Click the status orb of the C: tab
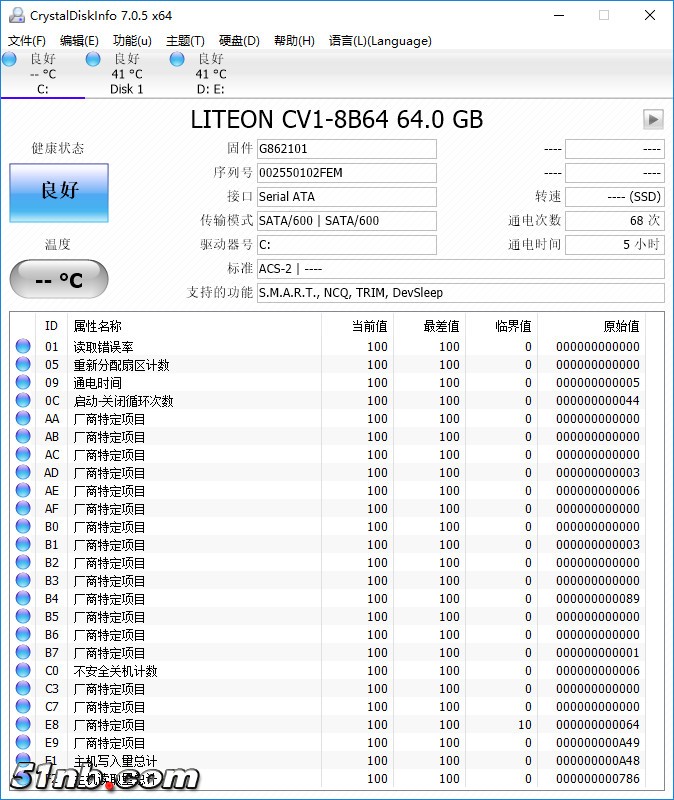The width and height of the screenshot is (674, 800). [9, 59]
